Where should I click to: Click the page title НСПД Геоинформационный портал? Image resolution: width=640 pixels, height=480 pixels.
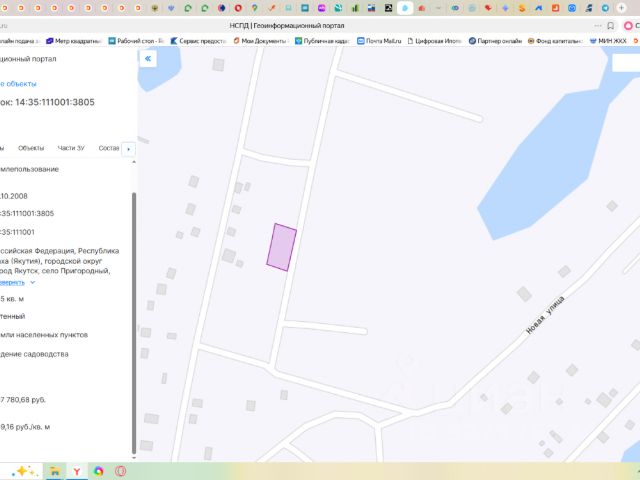click(x=287, y=26)
